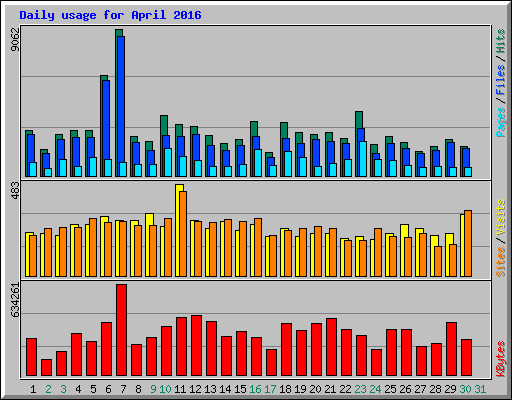Click day 1 on the x-axis
The height and width of the screenshot is (400, 512).
pos(33,389)
